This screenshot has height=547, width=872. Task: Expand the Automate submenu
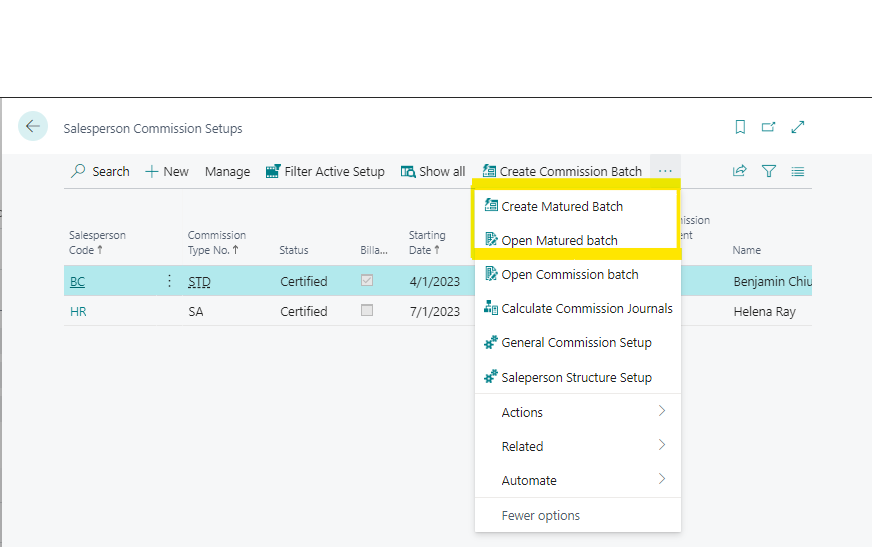(x=578, y=480)
